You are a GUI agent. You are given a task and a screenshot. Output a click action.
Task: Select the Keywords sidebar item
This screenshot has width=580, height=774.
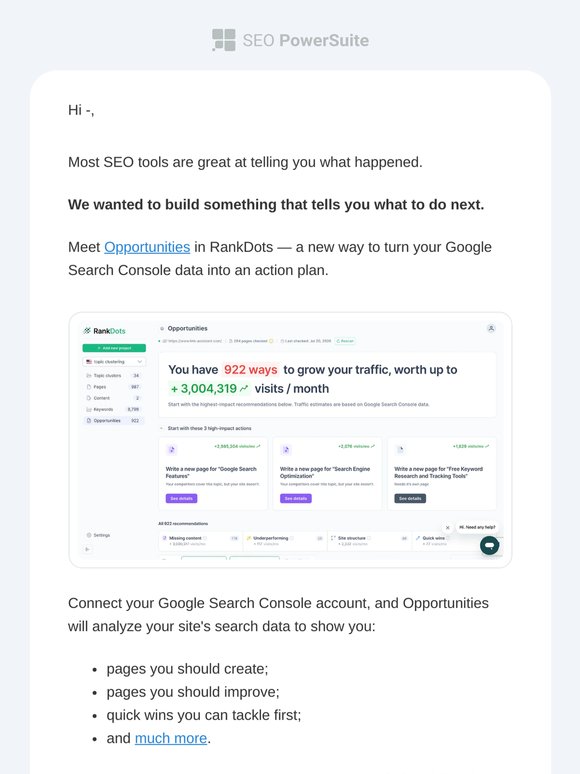(x=113, y=409)
